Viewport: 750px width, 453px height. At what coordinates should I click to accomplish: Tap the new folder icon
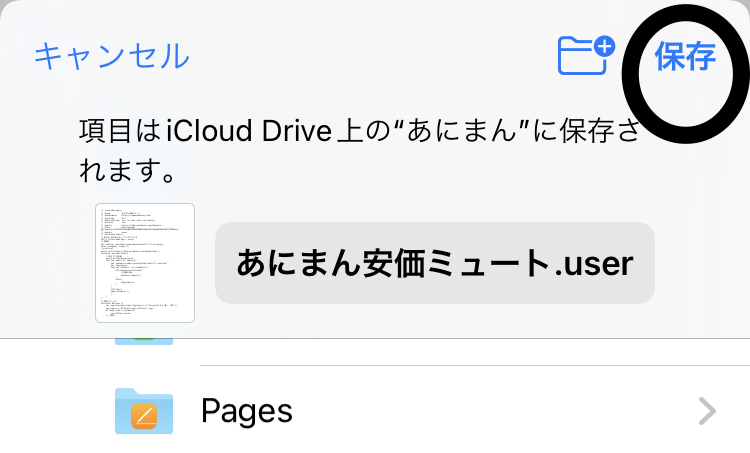tap(584, 56)
